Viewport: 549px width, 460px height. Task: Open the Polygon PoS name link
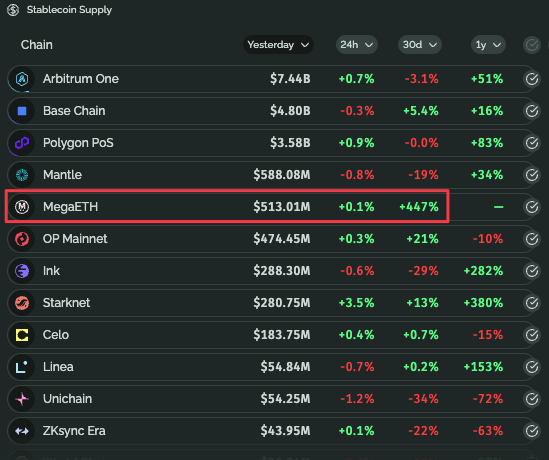click(x=78, y=143)
